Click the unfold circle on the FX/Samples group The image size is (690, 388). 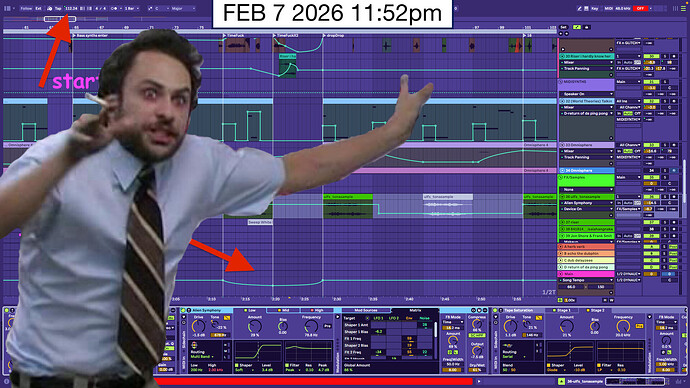561,177
